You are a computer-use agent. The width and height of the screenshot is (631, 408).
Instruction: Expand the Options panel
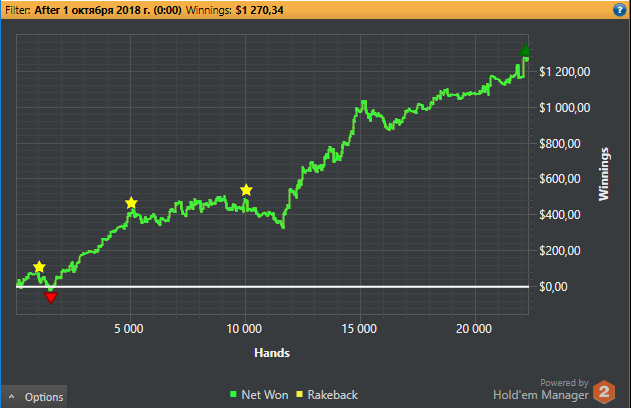coord(34,397)
